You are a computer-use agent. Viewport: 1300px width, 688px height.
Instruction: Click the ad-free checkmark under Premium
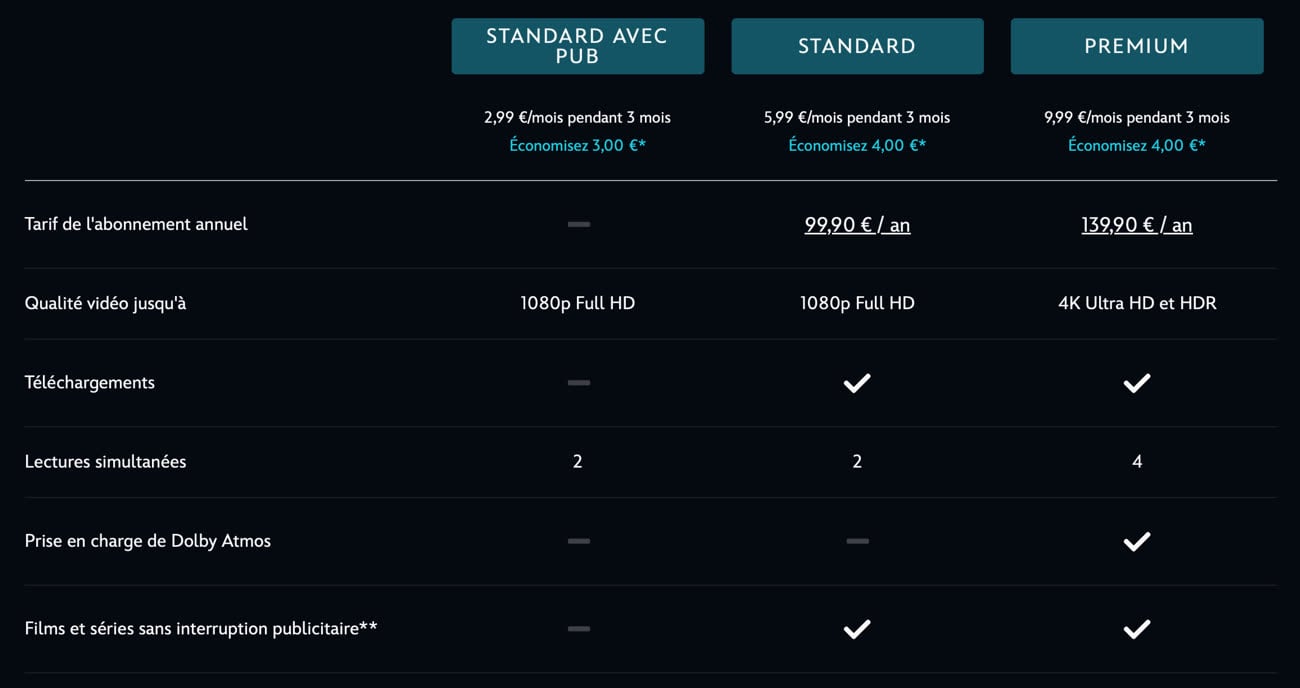click(1137, 629)
